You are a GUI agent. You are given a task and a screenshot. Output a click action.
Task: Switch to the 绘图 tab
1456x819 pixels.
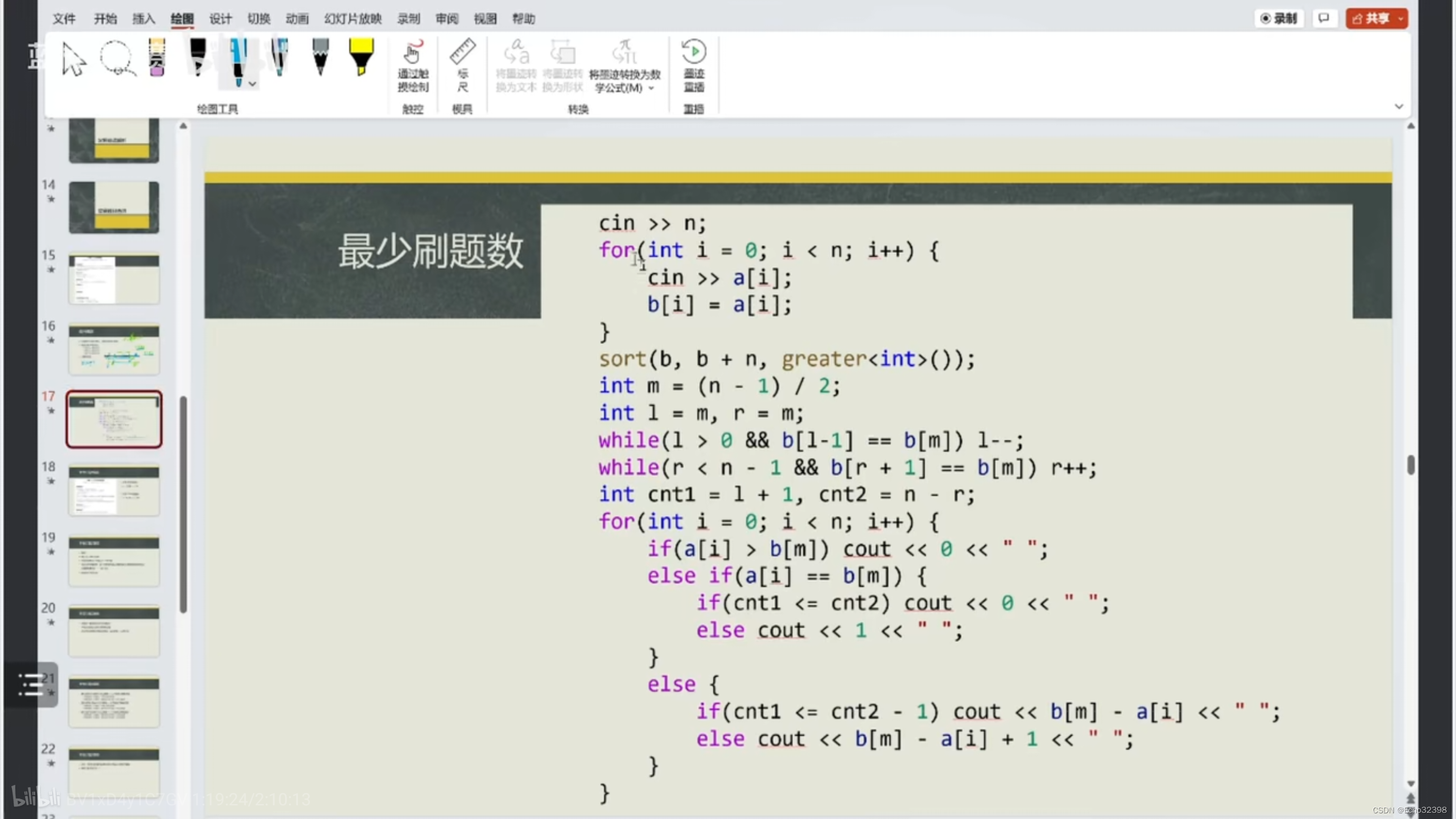click(182, 19)
